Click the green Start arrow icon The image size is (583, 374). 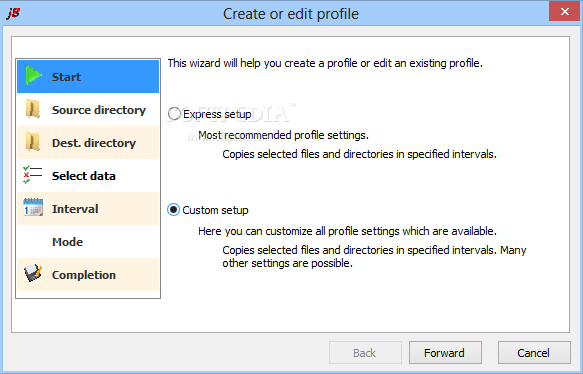(x=33, y=76)
